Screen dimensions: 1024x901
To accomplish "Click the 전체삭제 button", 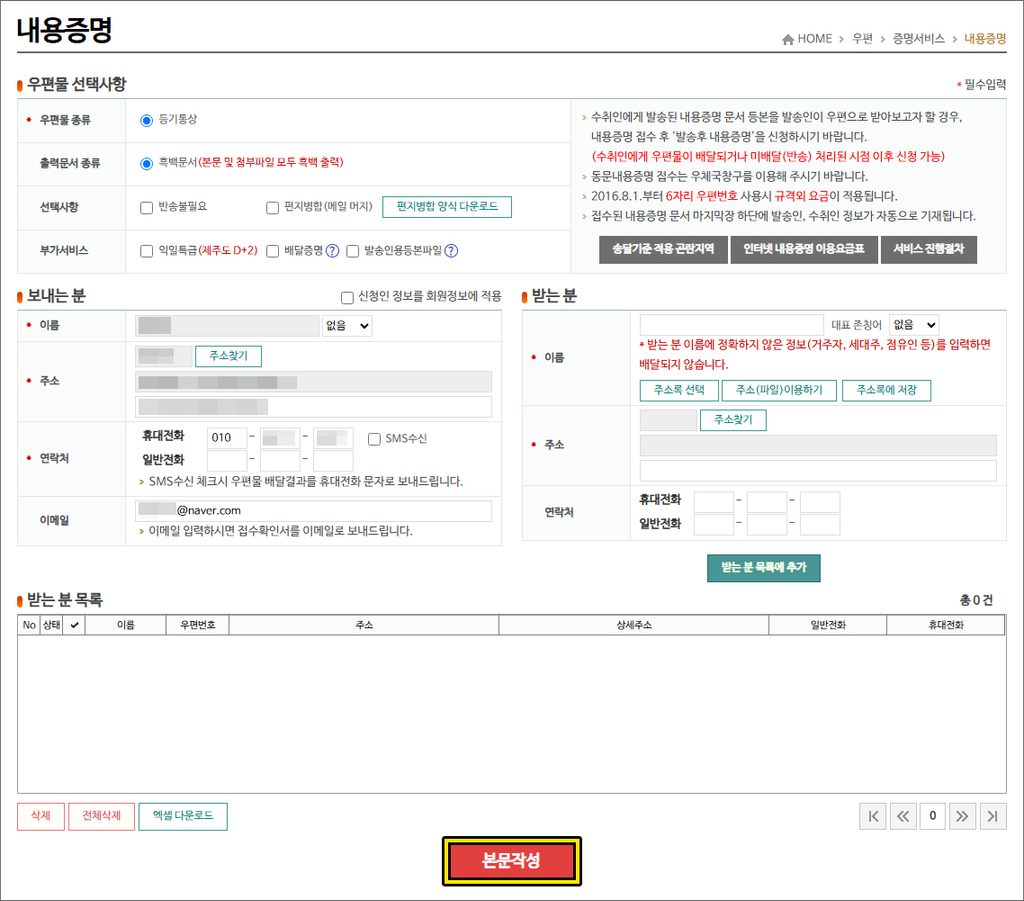I will (101, 816).
